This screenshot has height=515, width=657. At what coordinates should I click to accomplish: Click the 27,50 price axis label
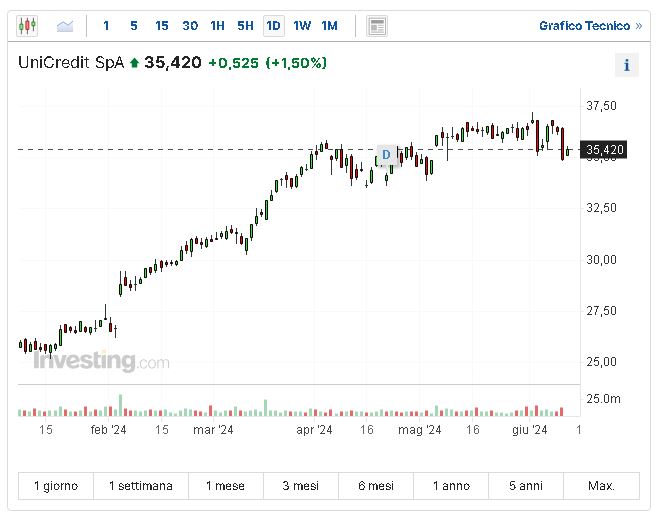point(601,311)
